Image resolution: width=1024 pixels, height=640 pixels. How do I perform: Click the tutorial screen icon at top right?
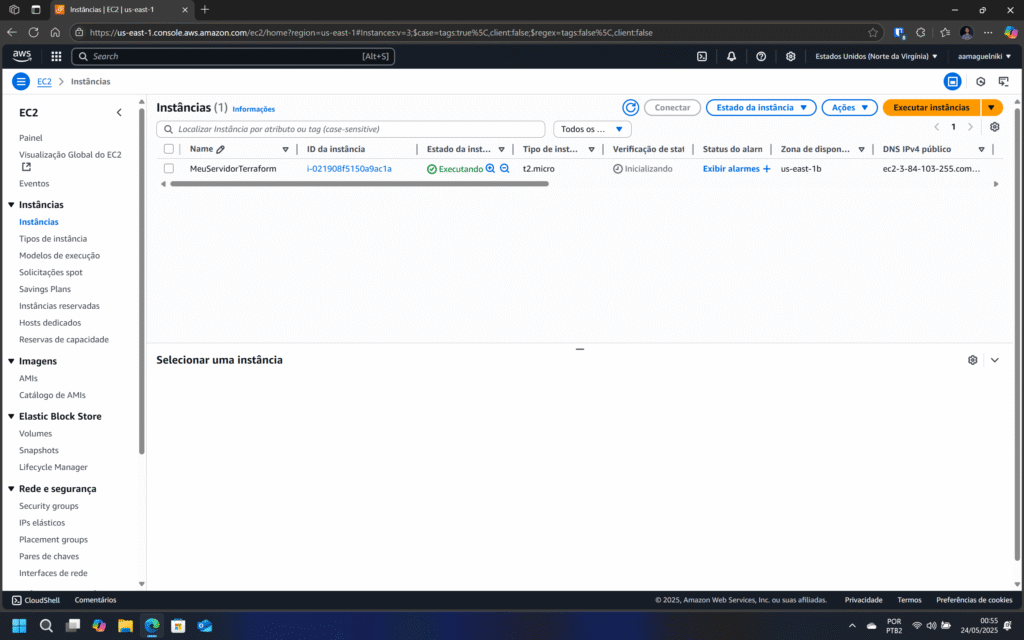click(x=1004, y=82)
